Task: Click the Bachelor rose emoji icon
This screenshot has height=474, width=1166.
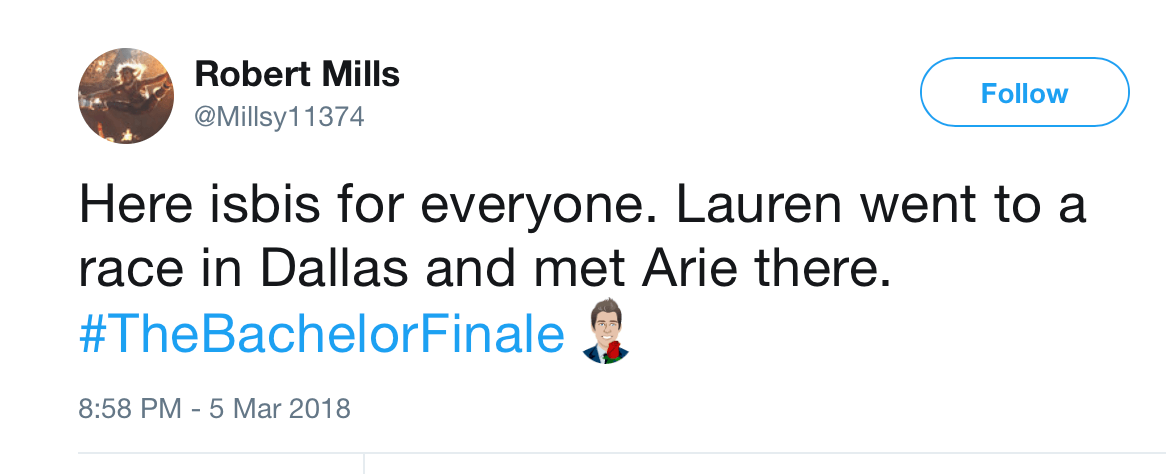Action: [x=608, y=329]
